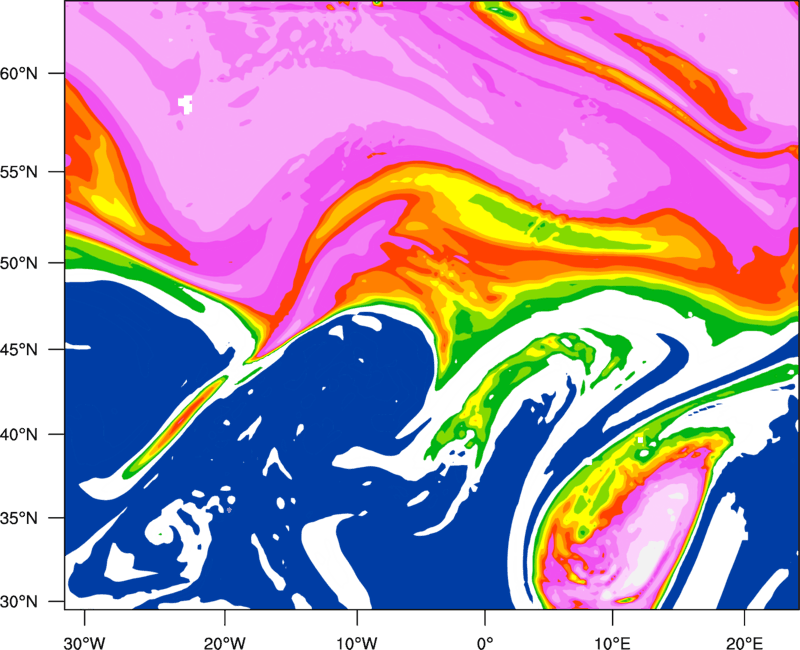The height and width of the screenshot is (650, 800).
Task: Click the 30°W longitude label
Action: [85, 643]
